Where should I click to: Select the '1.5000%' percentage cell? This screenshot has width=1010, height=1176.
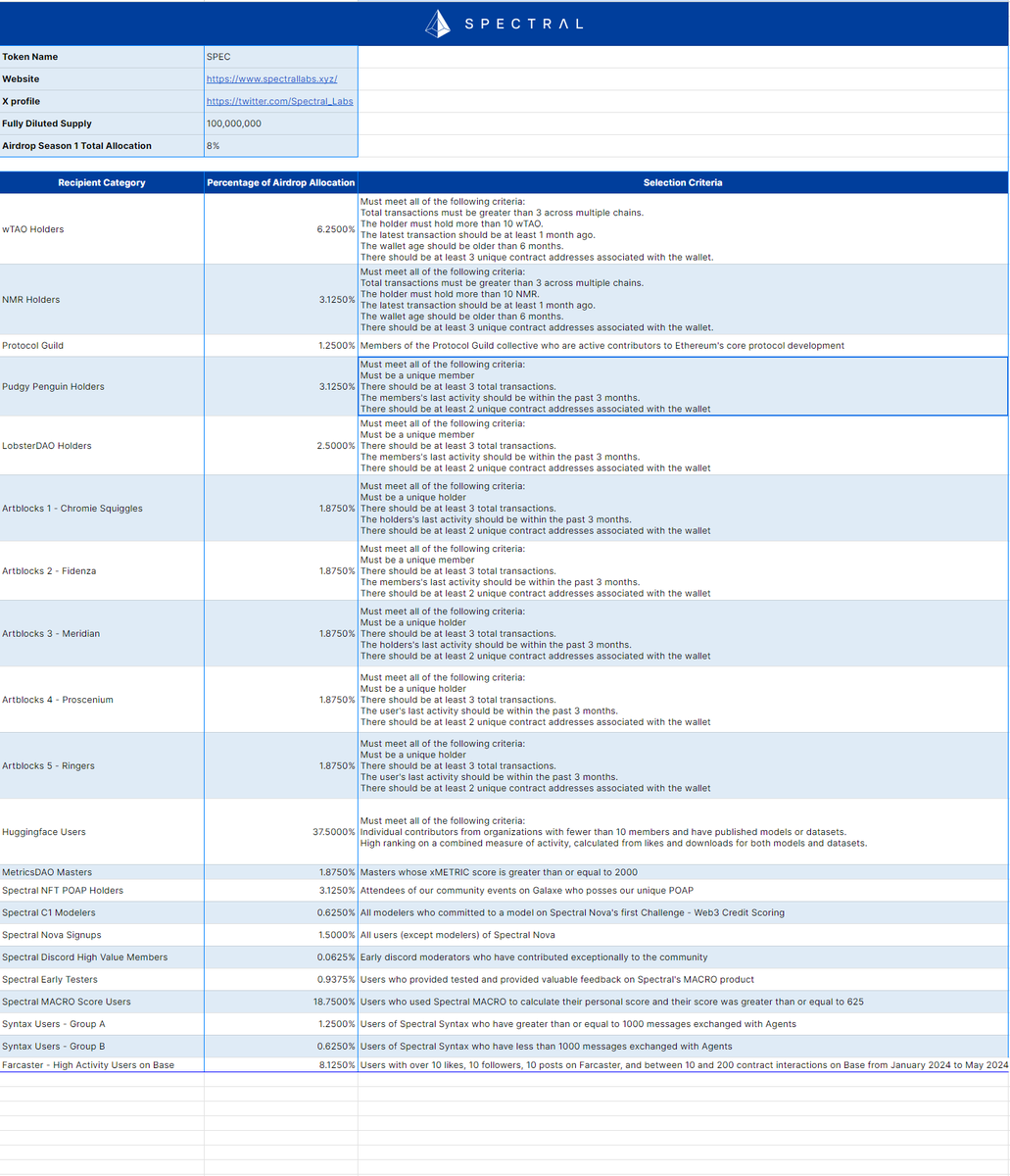(x=281, y=935)
